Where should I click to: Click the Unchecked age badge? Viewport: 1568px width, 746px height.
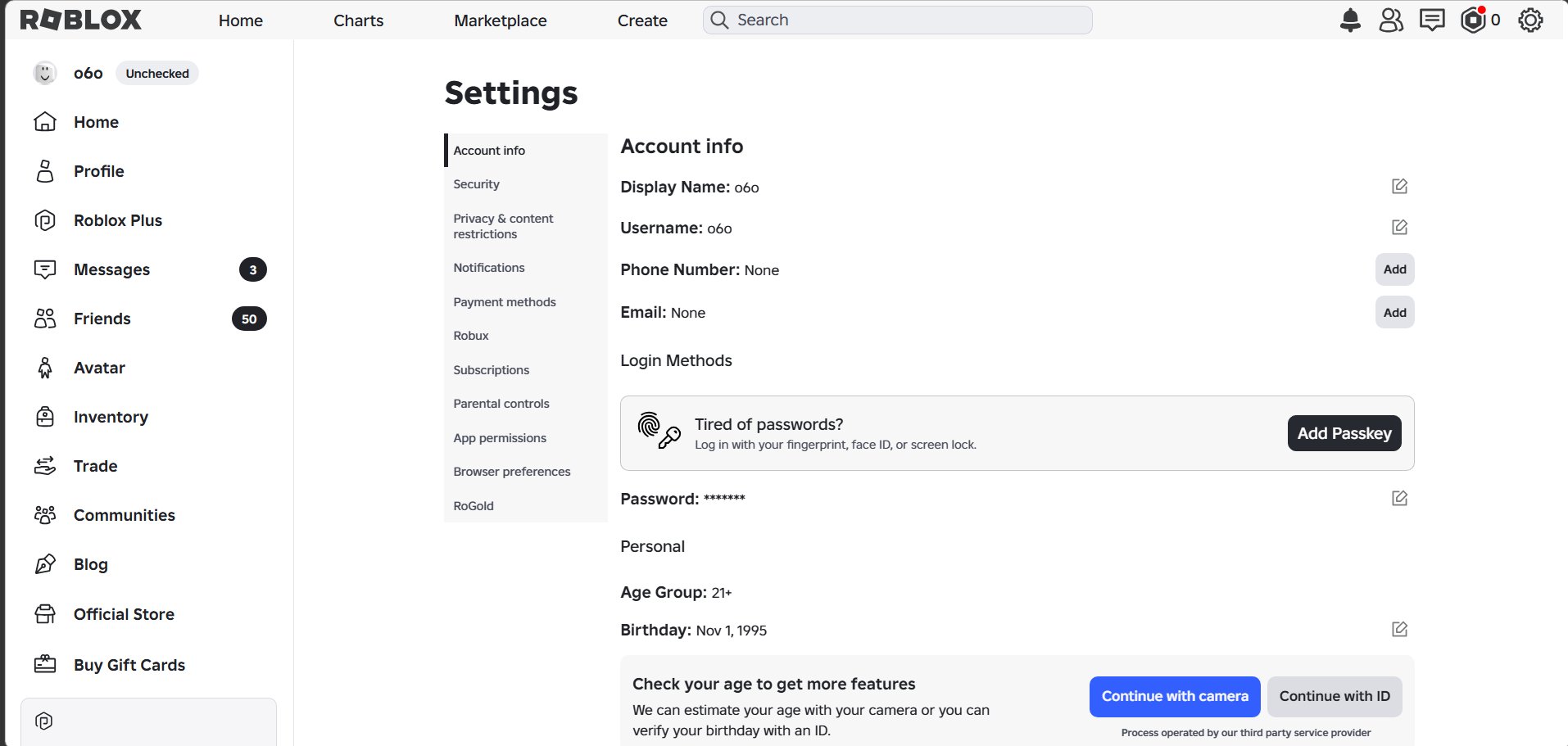157,73
